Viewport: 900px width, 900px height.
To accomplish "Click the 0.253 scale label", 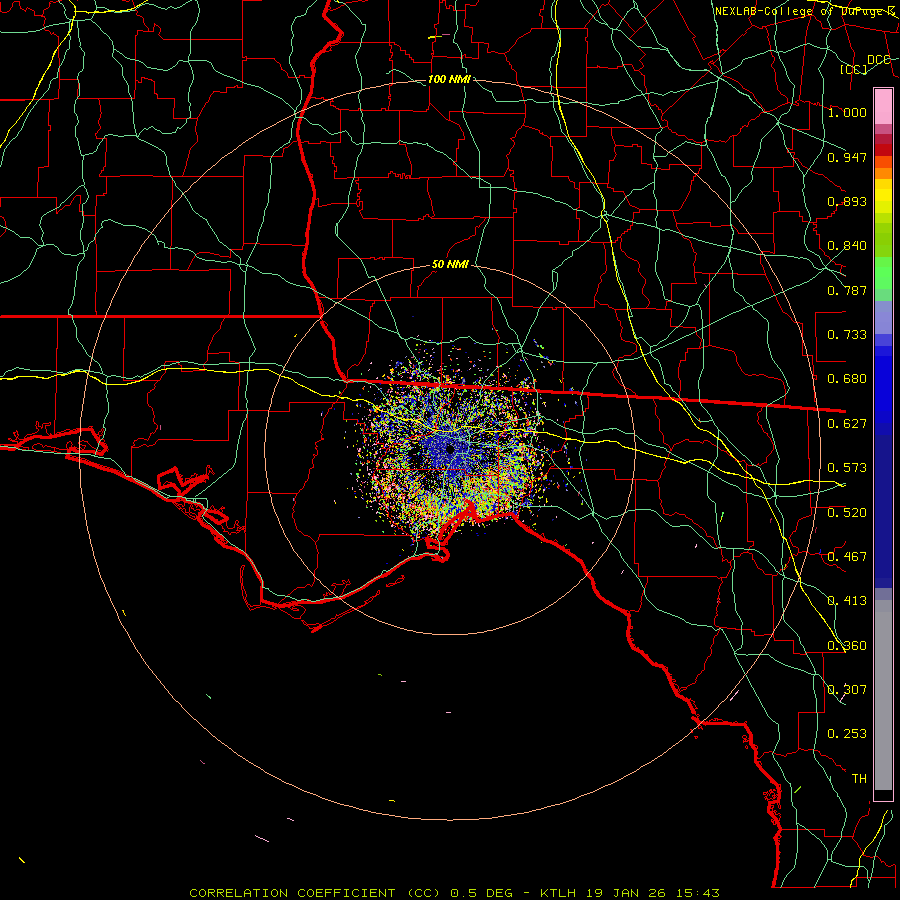I will 847,734.
